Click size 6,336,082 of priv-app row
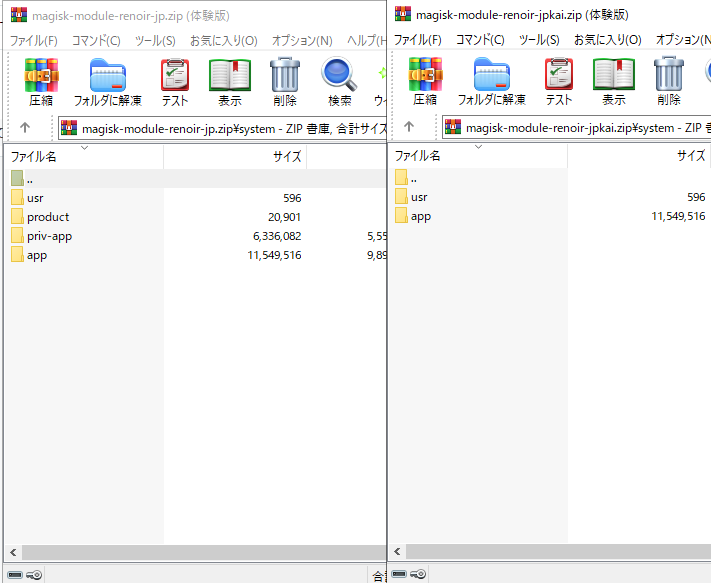711x583 pixels. tap(277, 236)
